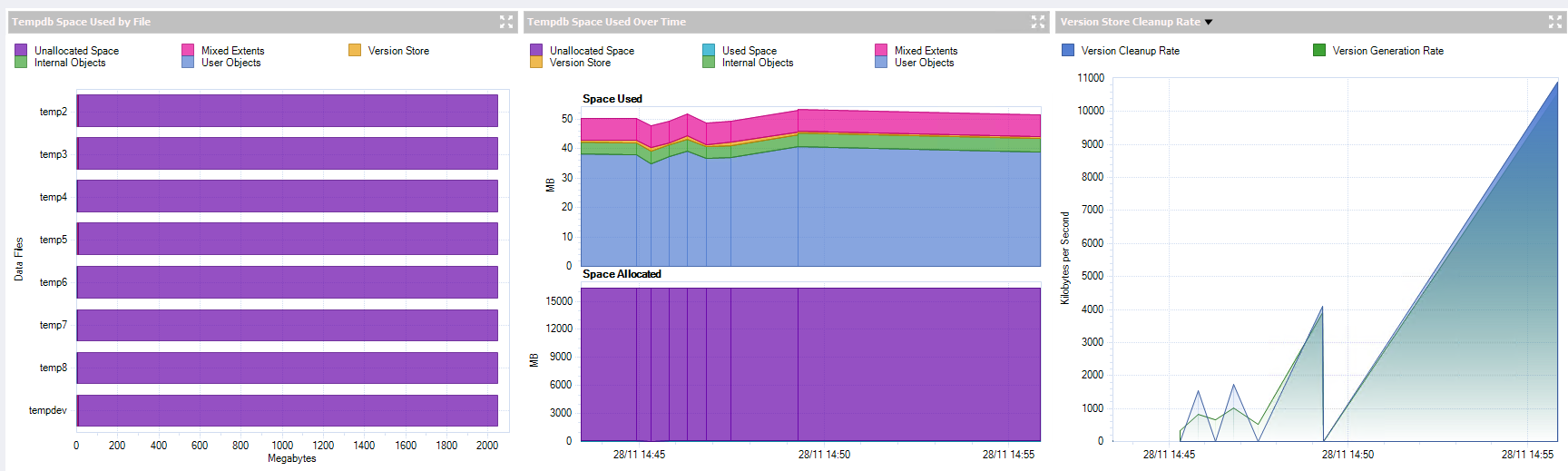Click the Tempdb Space Used by File title
Image resolution: width=1568 pixels, height=471 pixels.
(81, 22)
